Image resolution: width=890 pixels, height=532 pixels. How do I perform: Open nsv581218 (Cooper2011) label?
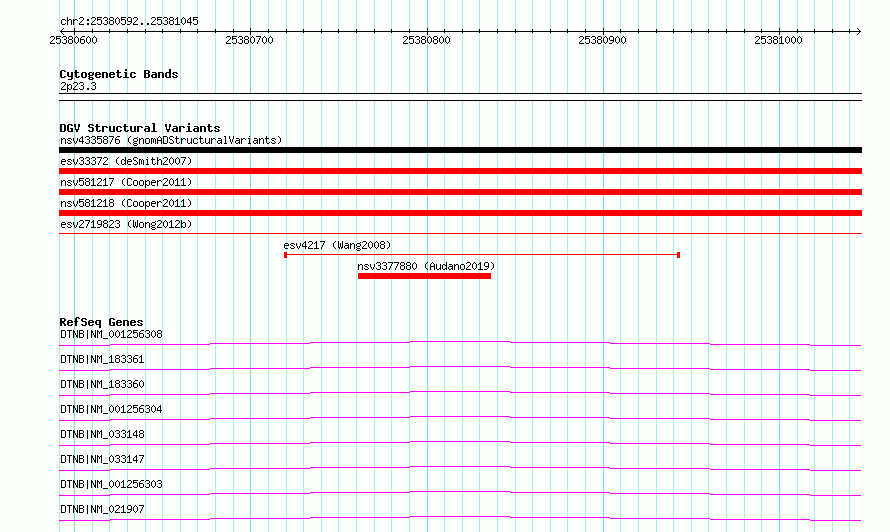[126, 203]
